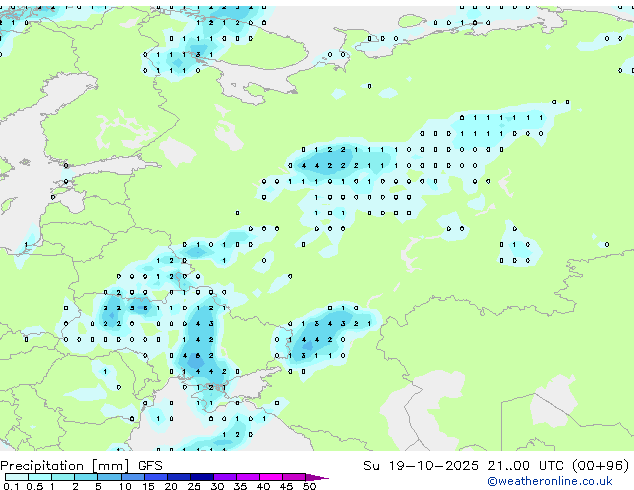The width and height of the screenshot is (634, 490).
Task: Click the '(00+96)' forecast offset text
Action: click(x=601, y=466)
